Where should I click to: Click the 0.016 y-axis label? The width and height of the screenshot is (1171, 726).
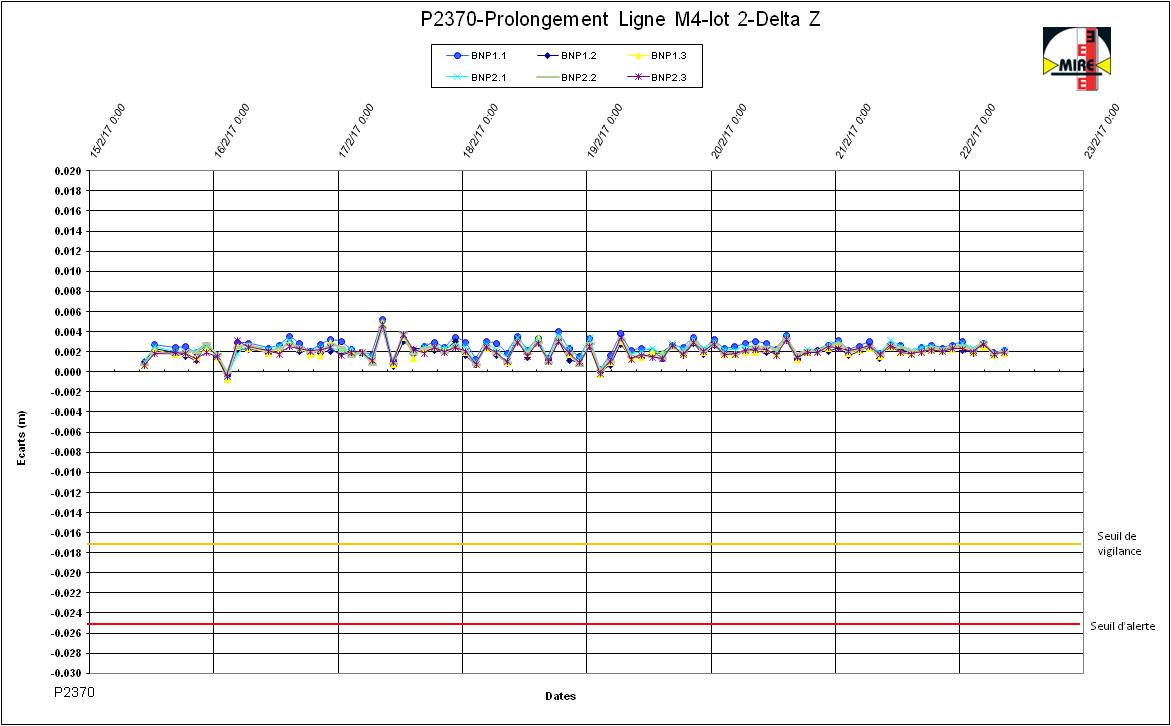tap(69, 211)
